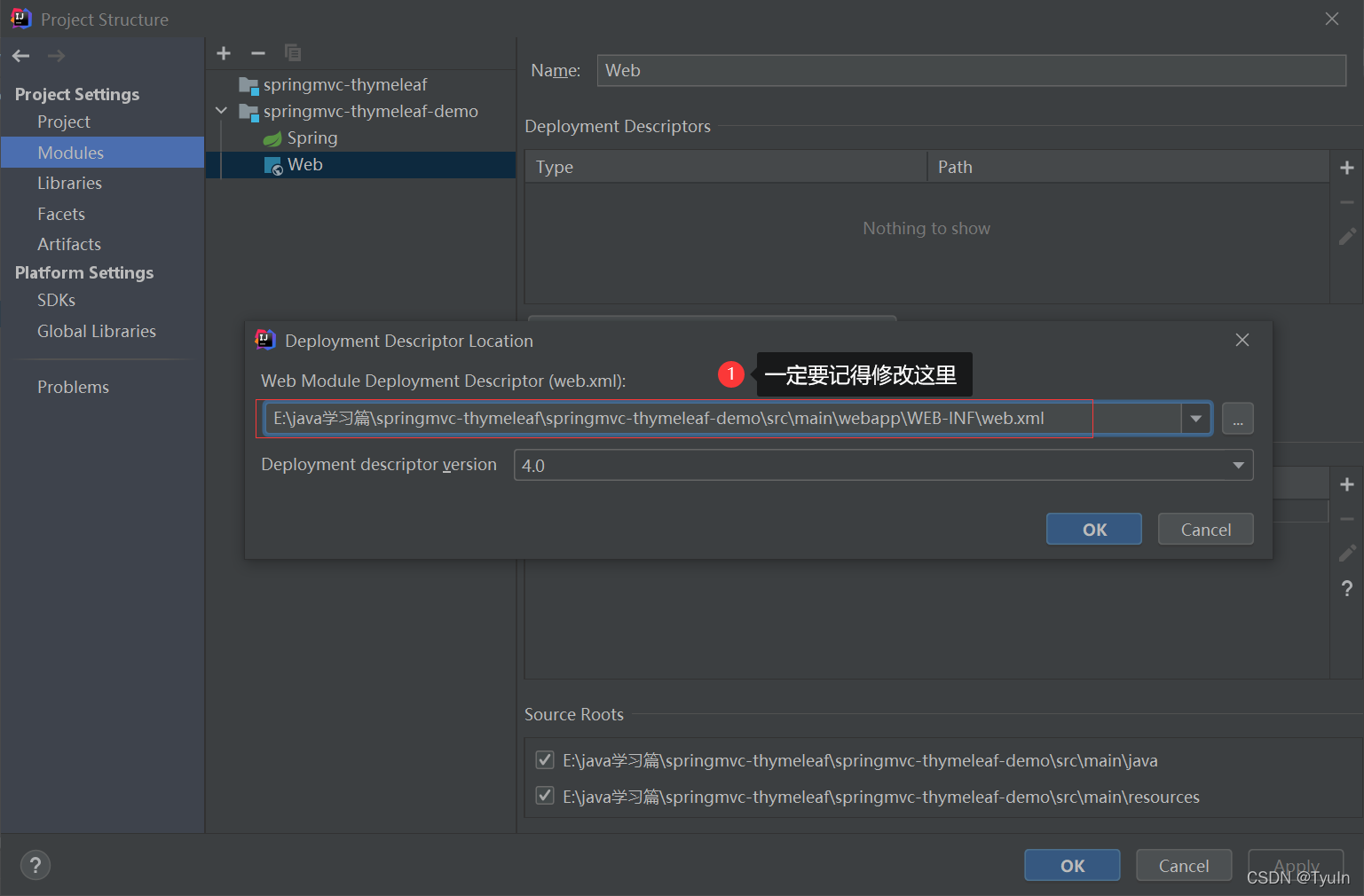This screenshot has width=1364, height=896.
Task: Click the Type column header
Action: click(x=726, y=167)
